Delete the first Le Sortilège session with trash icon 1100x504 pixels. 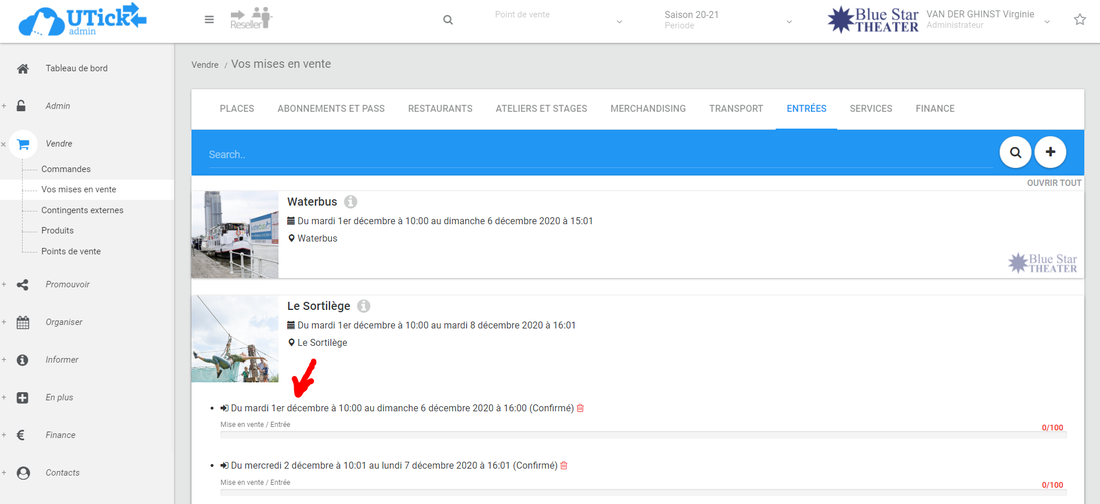(580, 408)
